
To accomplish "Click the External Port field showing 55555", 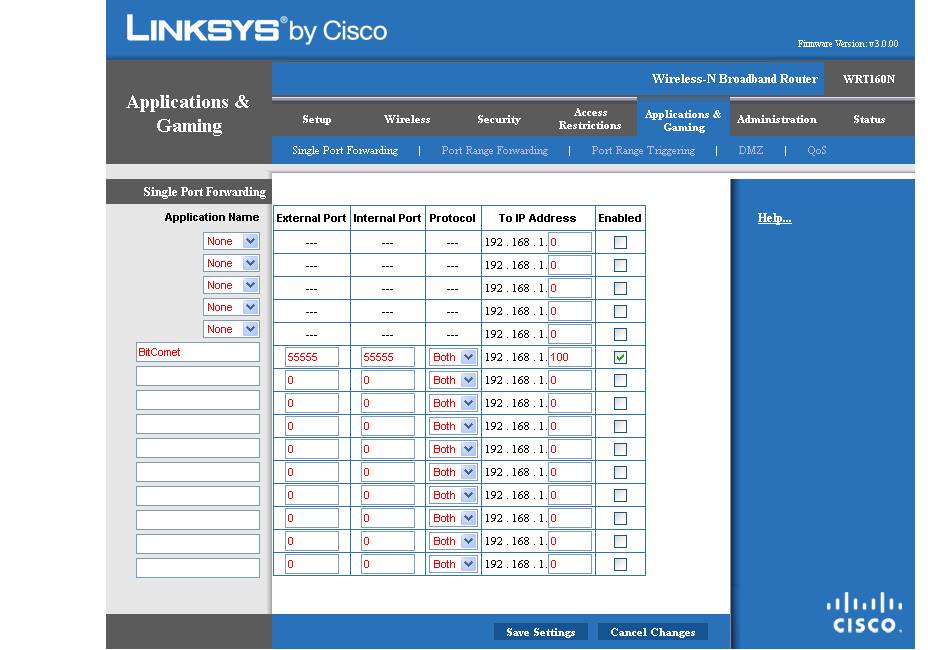I will (312, 358).
